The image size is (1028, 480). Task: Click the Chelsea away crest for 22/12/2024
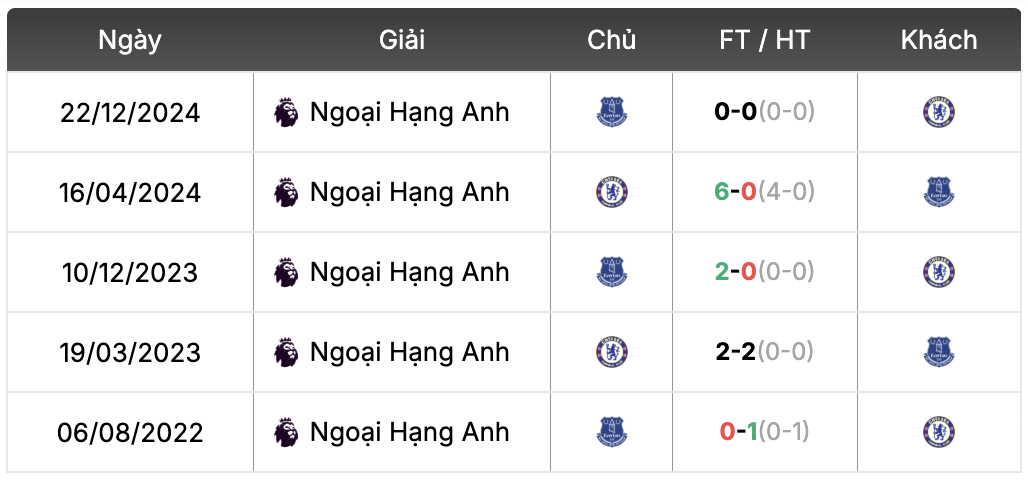point(938,112)
